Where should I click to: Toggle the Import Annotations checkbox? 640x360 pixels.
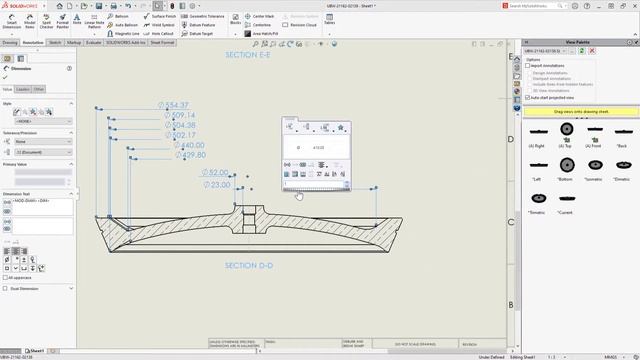(x=528, y=66)
